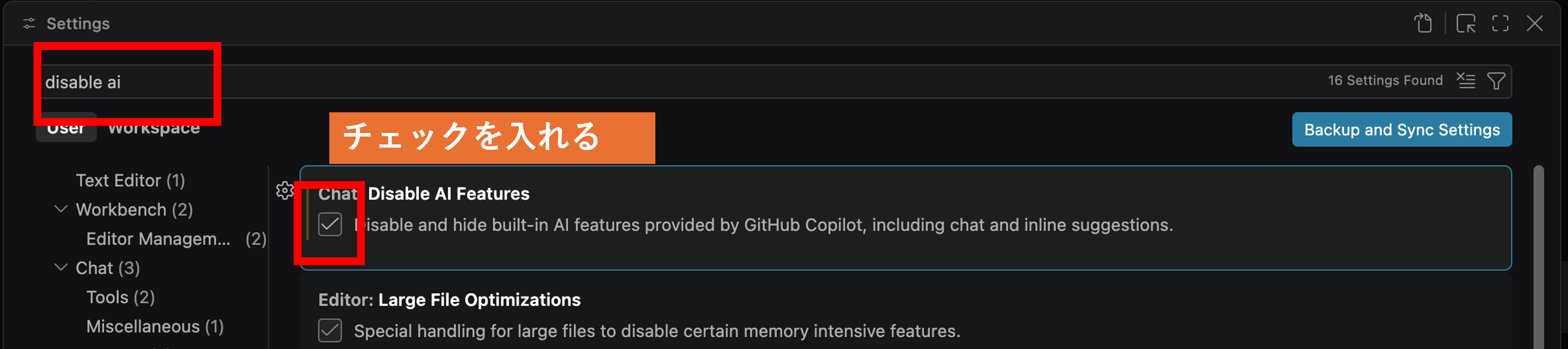Click the settings list vertical scrollbar
The image size is (1568, 349).
pos(1538,256)
